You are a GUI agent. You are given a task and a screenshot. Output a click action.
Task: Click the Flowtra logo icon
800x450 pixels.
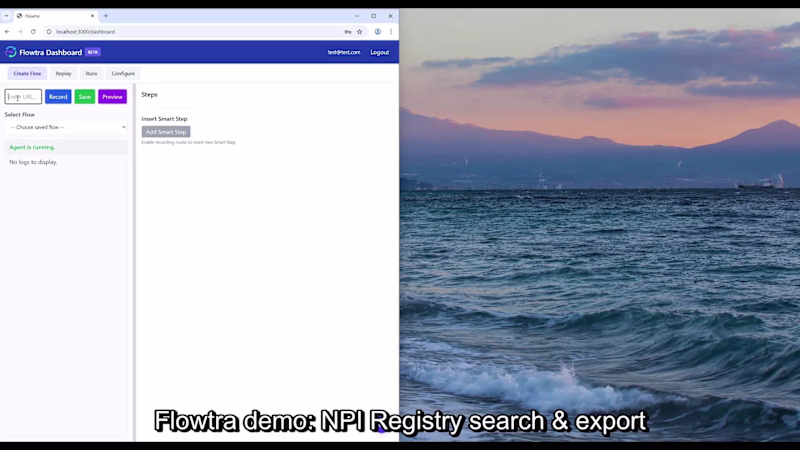(11, 52)
